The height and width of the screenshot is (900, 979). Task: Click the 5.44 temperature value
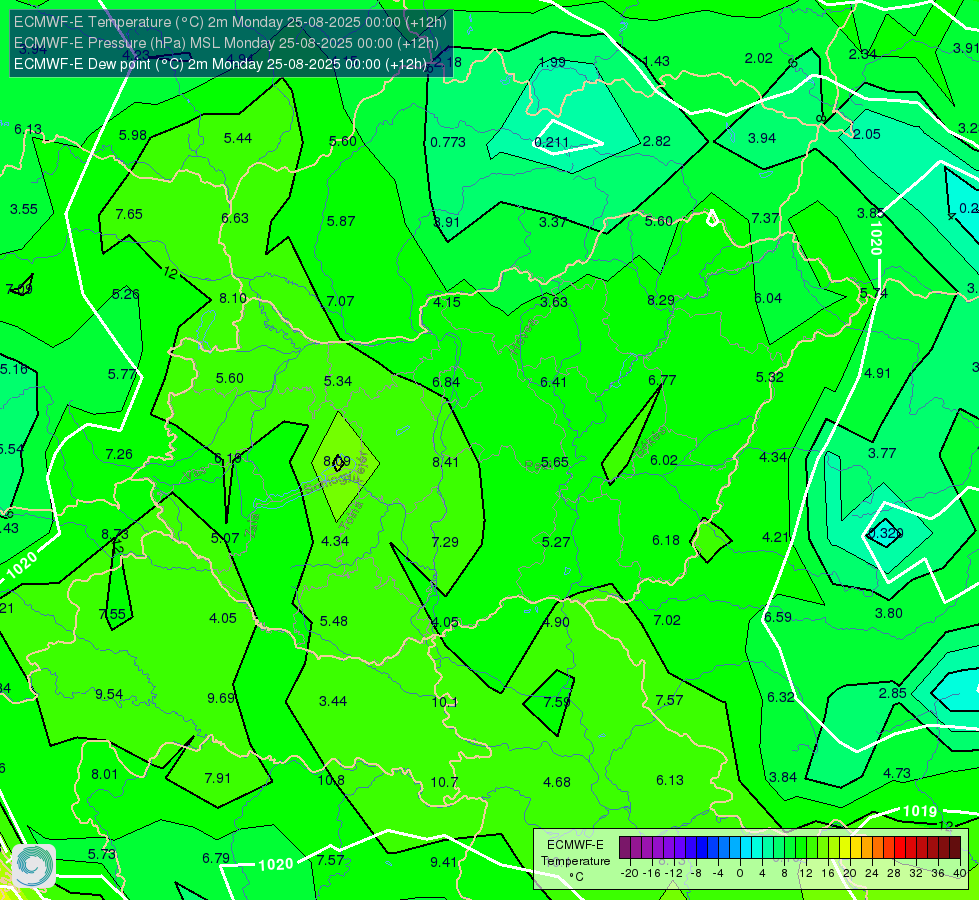tap(238, 138)
